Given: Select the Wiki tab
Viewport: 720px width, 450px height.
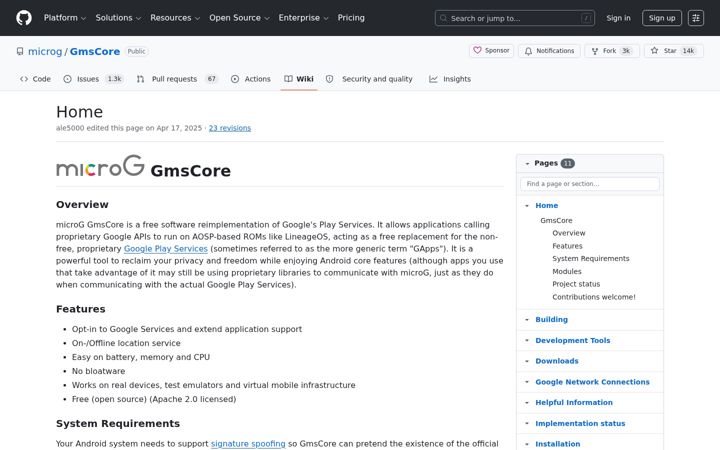Looking at the screenshot, I should 299,79.
